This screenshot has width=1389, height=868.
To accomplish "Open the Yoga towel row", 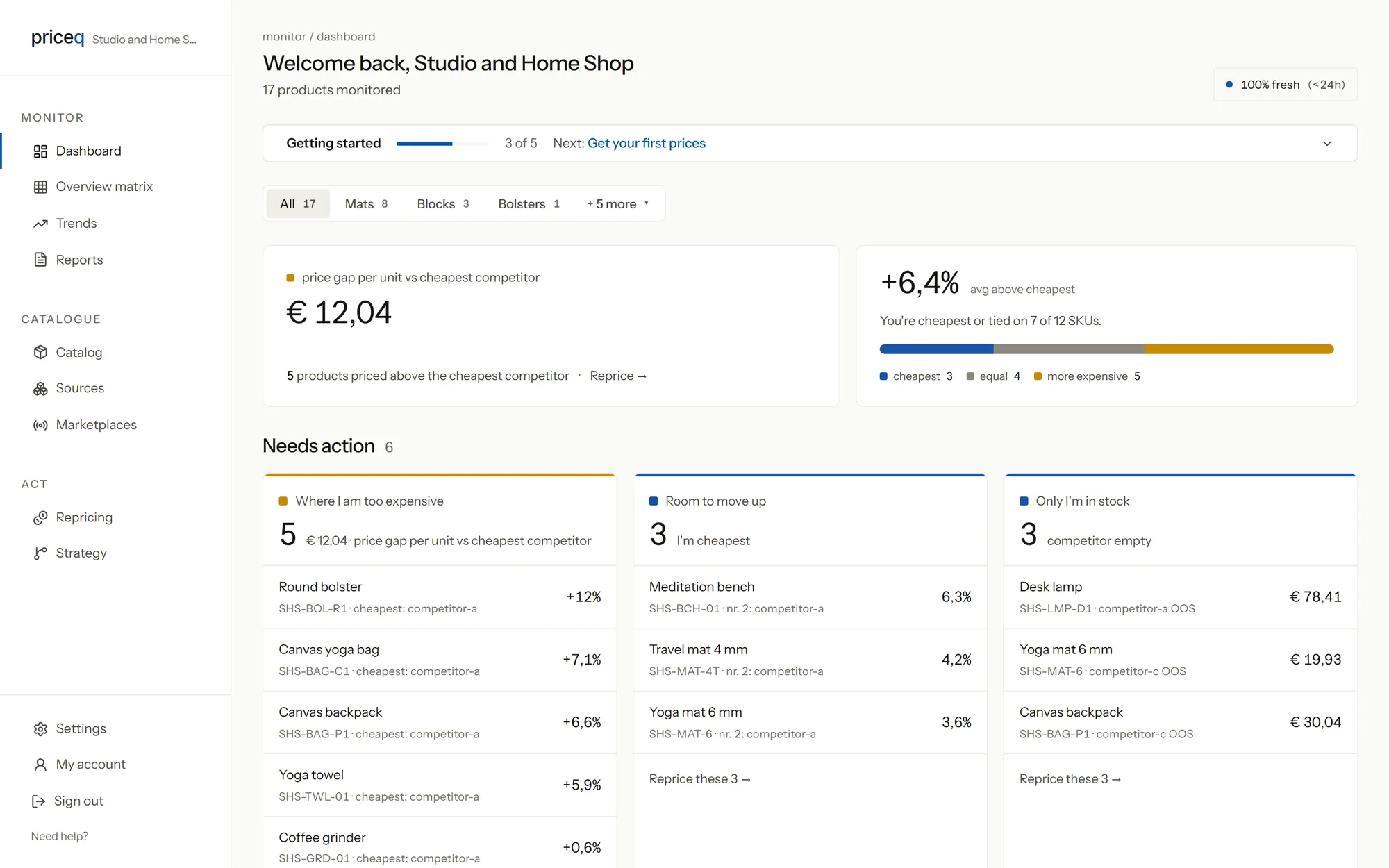I will pos(440,785).
